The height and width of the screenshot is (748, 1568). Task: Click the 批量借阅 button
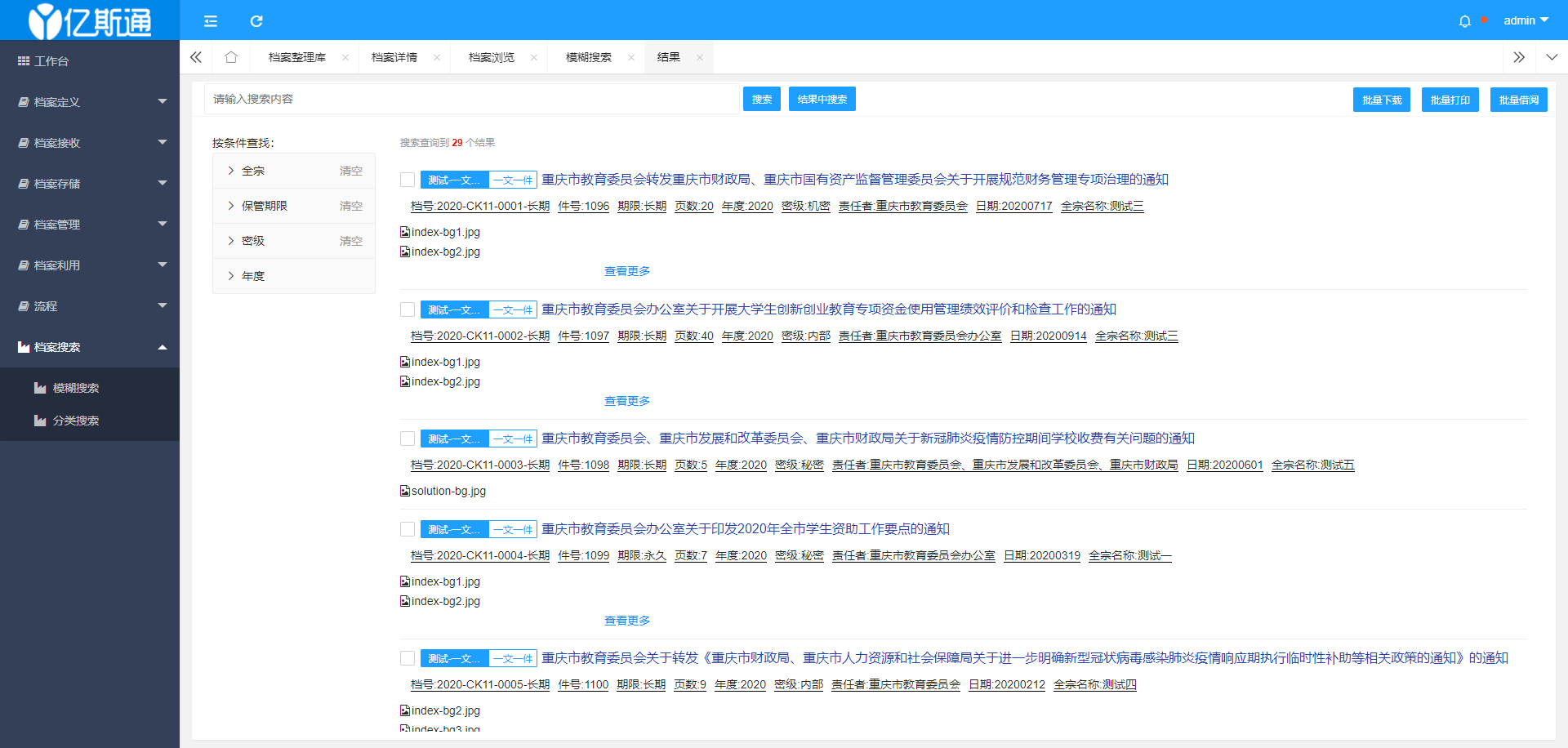[x=1519, y=100]
